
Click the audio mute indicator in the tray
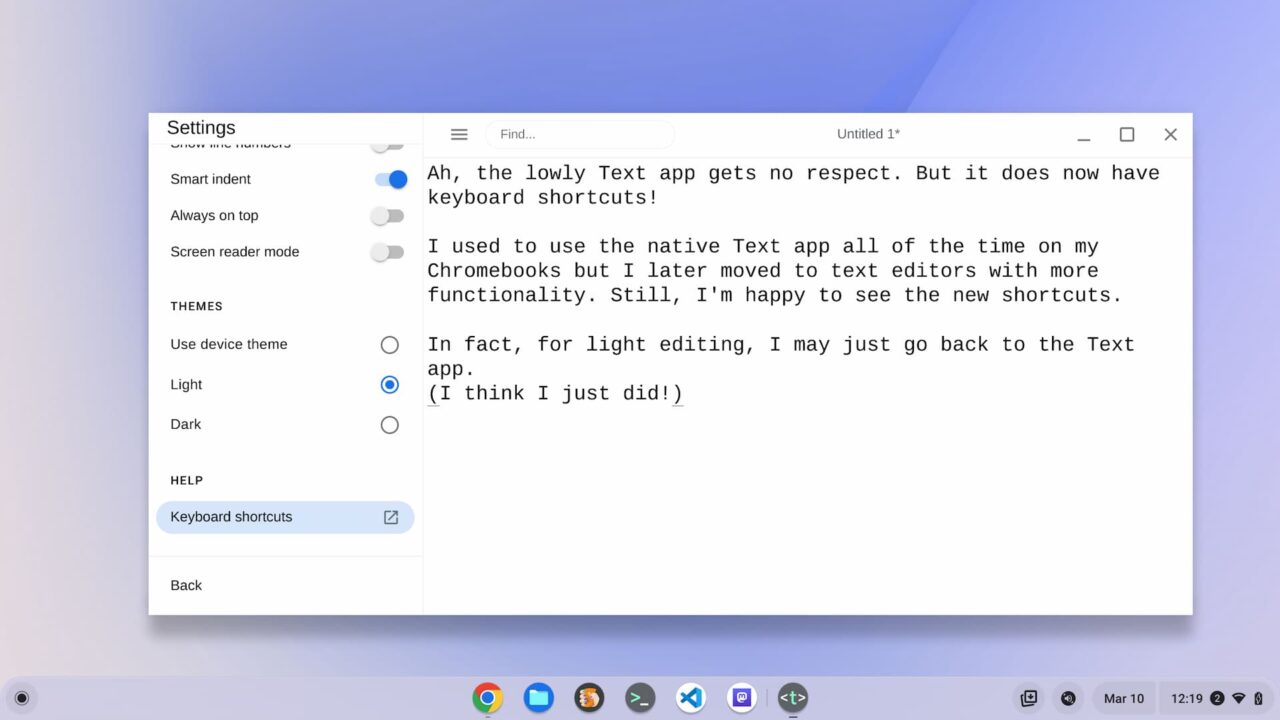[1068, 698]
